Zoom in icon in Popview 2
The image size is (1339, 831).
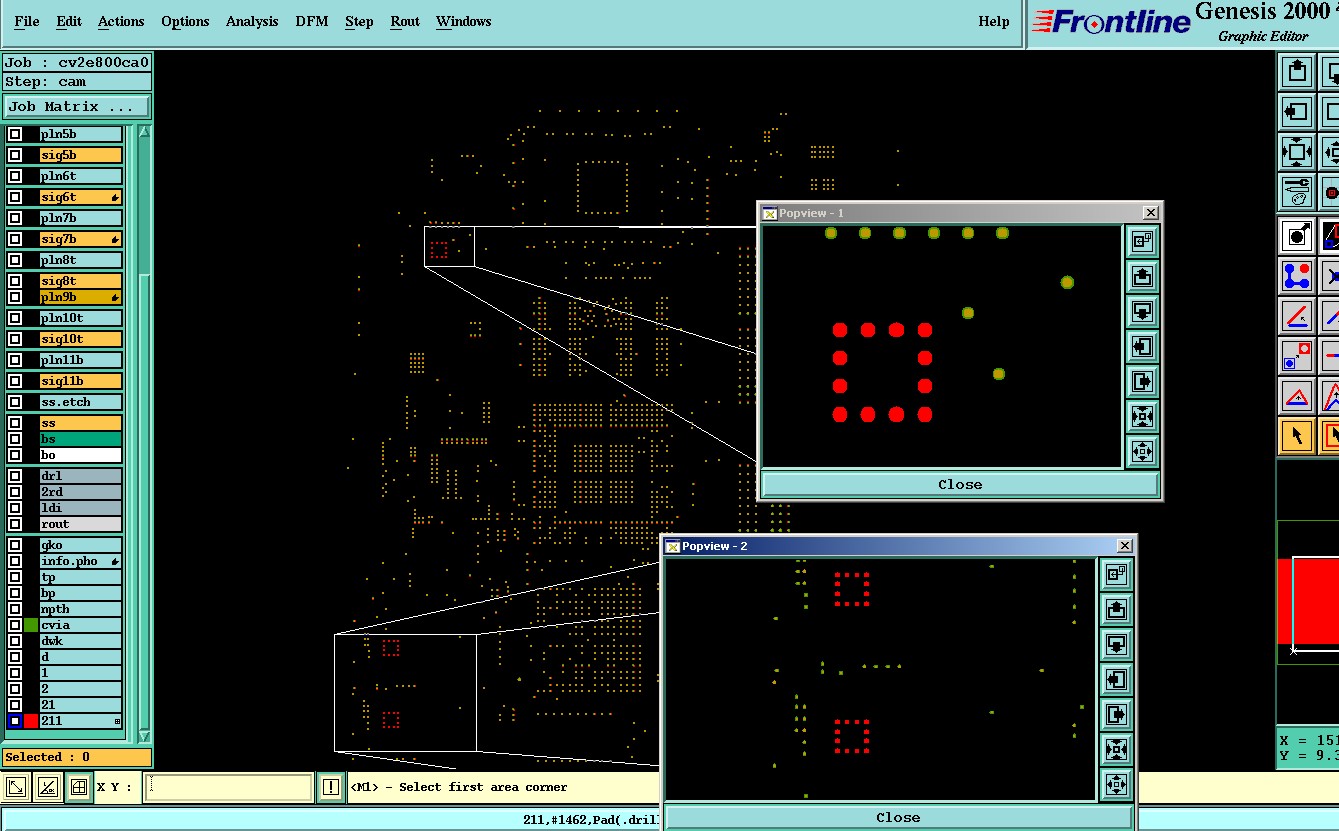(x=1116, y=749)
